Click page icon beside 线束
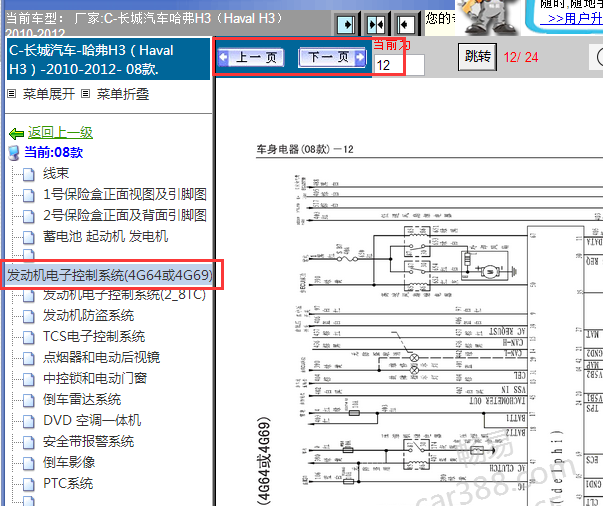The height and width of the screenshot is (506, 603). coord(28,175)
